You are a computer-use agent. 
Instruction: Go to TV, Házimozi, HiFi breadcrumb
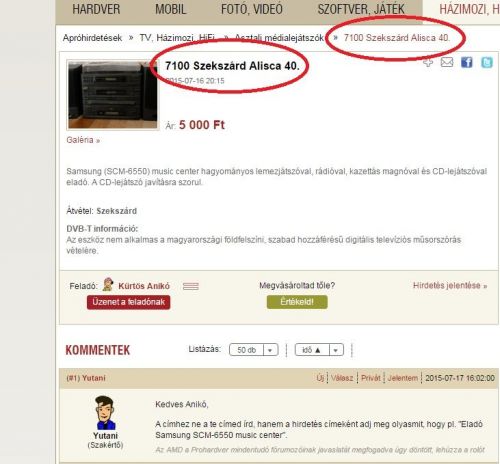click(x=177, y=38)
